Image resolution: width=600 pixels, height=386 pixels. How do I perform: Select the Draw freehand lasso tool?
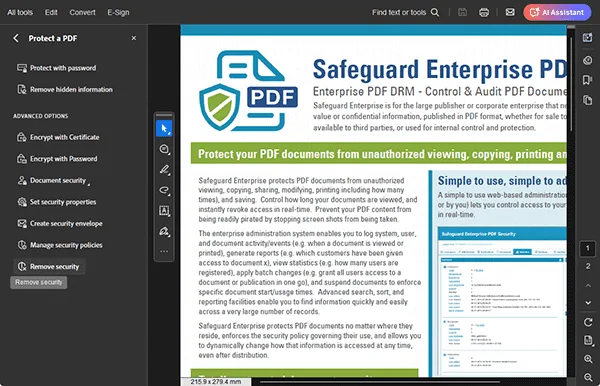coord(164,190)
